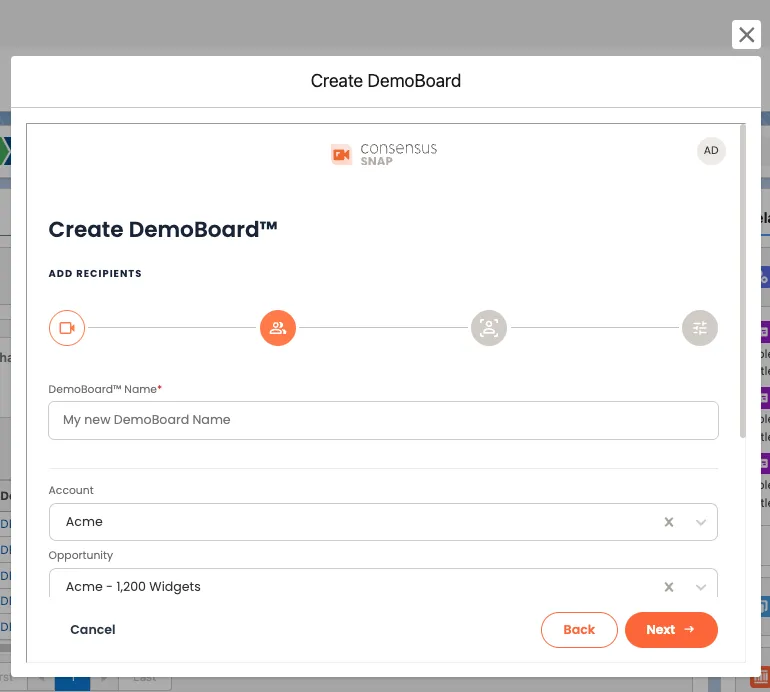Expand the Opportunity dropdown arrow
Image resolution: width=770 pixels, height=692 pixels.
pos(701,587)
